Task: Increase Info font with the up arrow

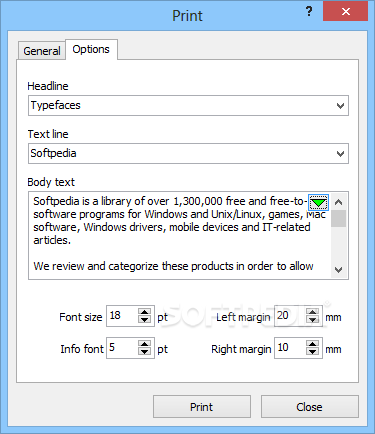Action: point(145,344)
